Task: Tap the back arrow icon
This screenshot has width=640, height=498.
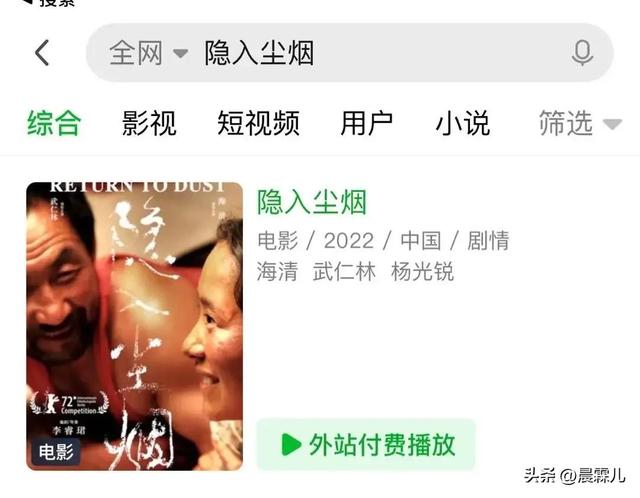Action: pos(42,53)
